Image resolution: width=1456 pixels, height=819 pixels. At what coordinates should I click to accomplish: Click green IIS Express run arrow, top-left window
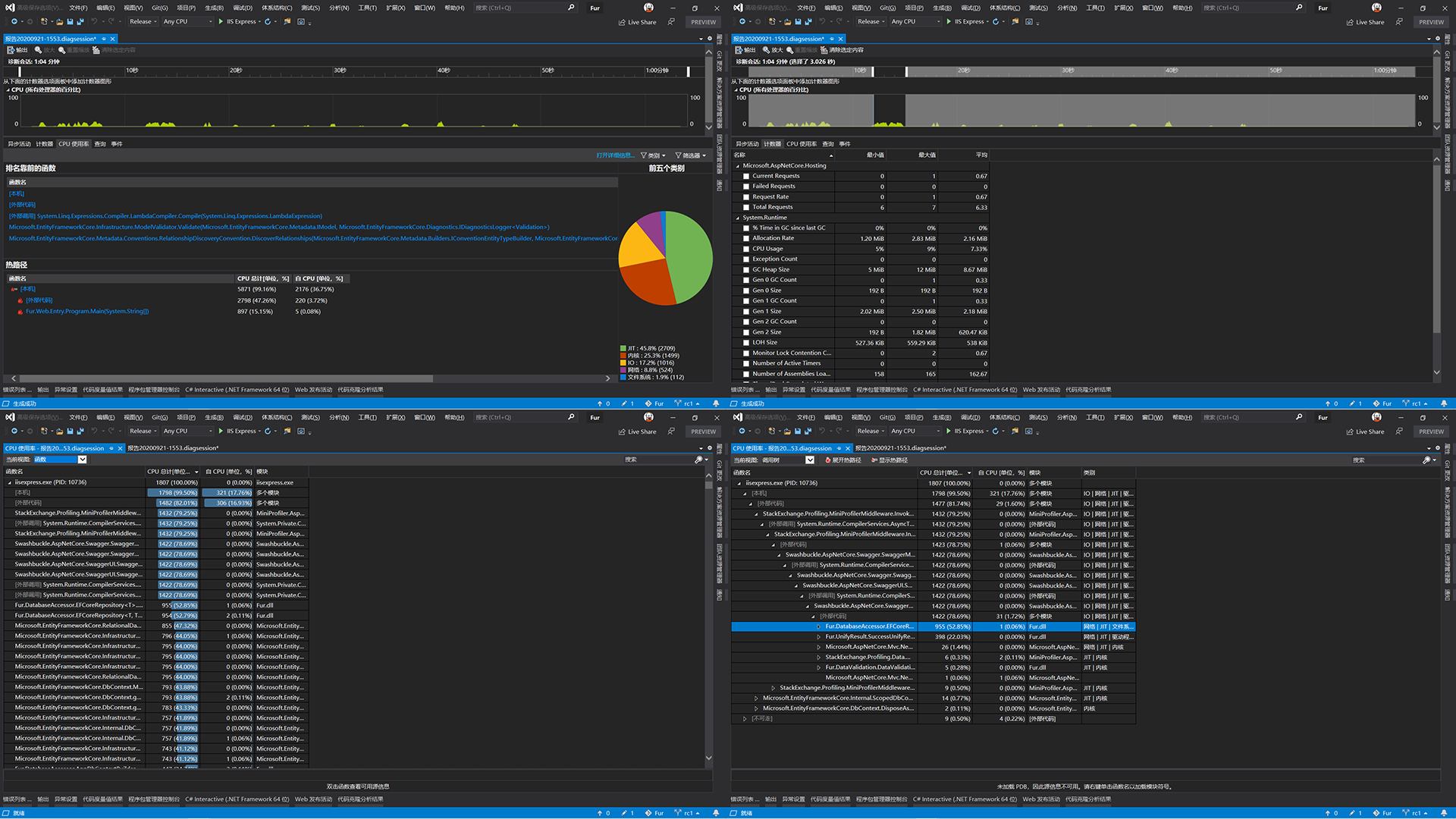pyautogui.click(x=221, y=22)
